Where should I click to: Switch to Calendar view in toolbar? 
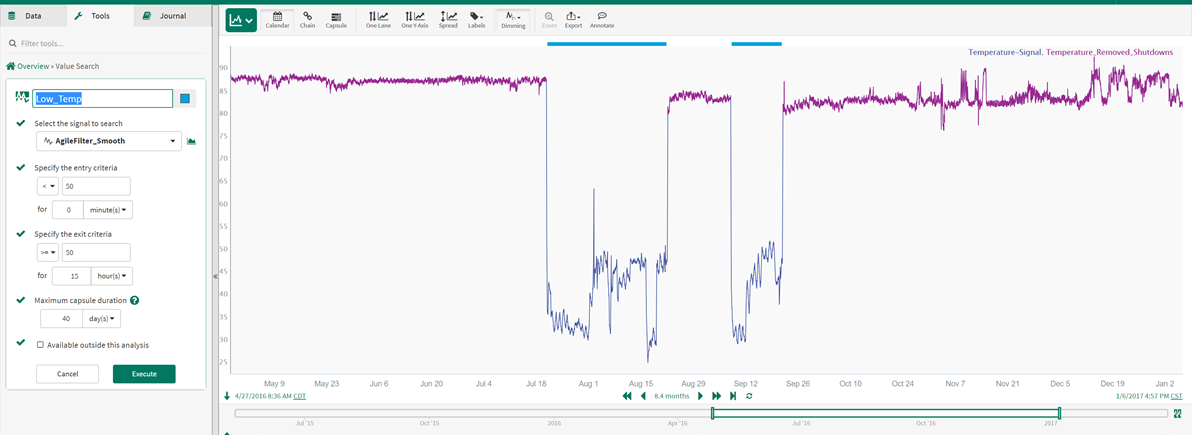tap(277, 19)
